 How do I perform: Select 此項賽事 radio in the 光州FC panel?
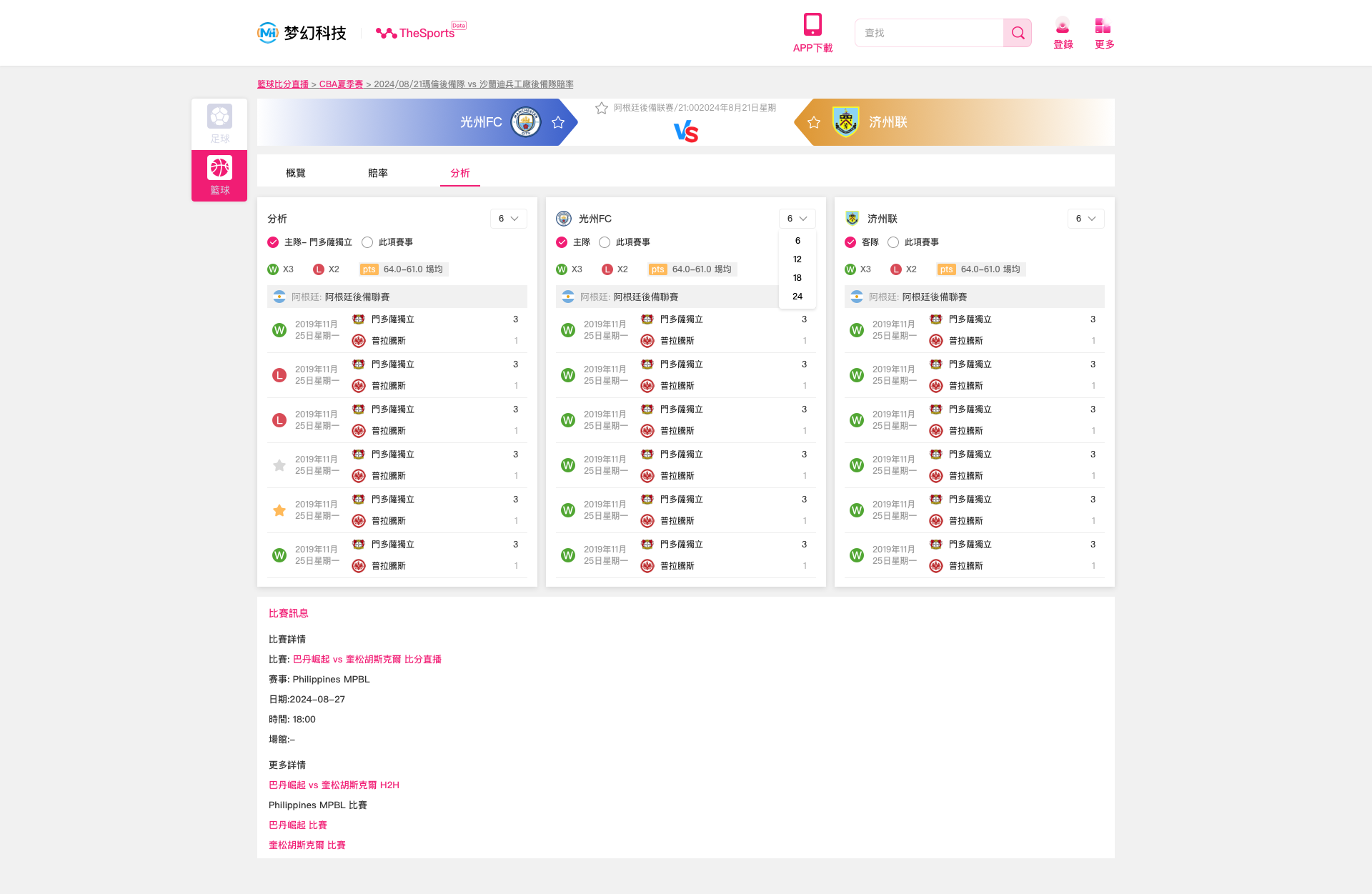pyautogui.click(x=605, y=242)
